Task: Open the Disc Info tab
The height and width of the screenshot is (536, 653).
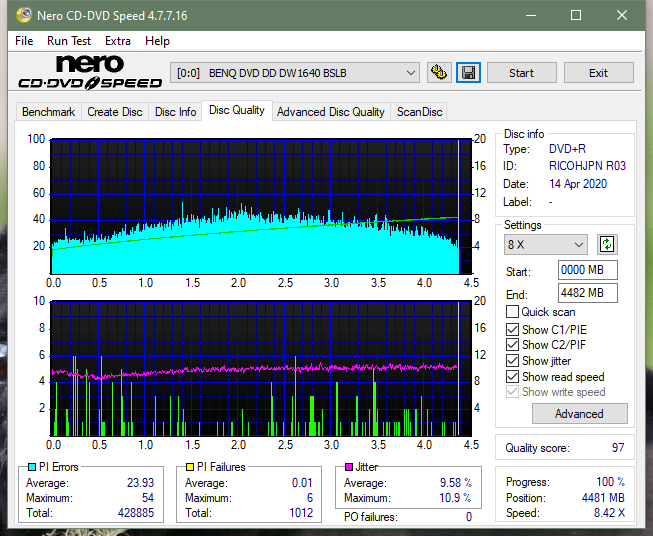Action: pyautogui.click(x=175, y=112)
